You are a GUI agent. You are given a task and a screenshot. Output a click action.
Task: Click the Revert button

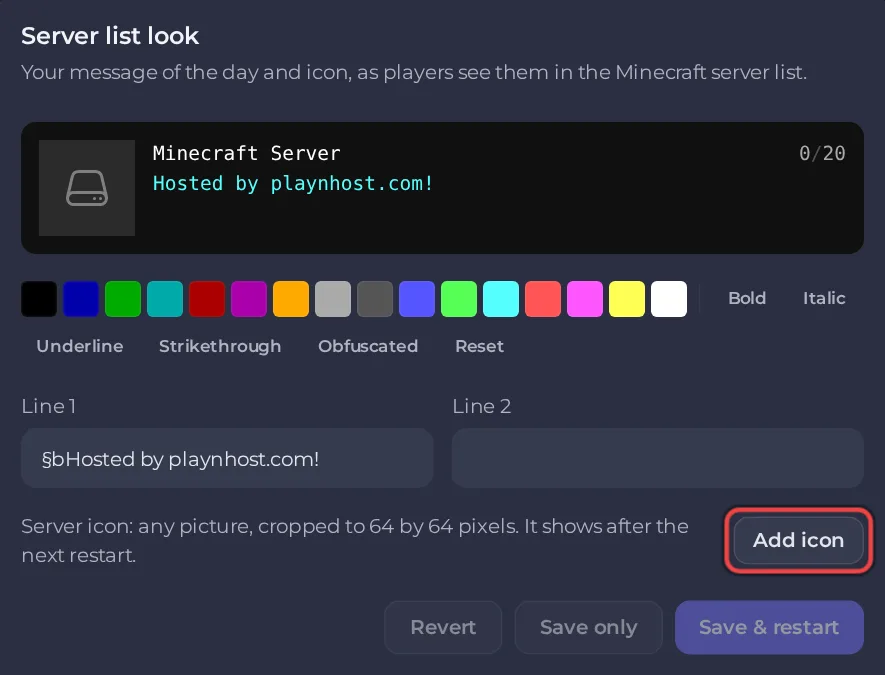coord(443,627)
